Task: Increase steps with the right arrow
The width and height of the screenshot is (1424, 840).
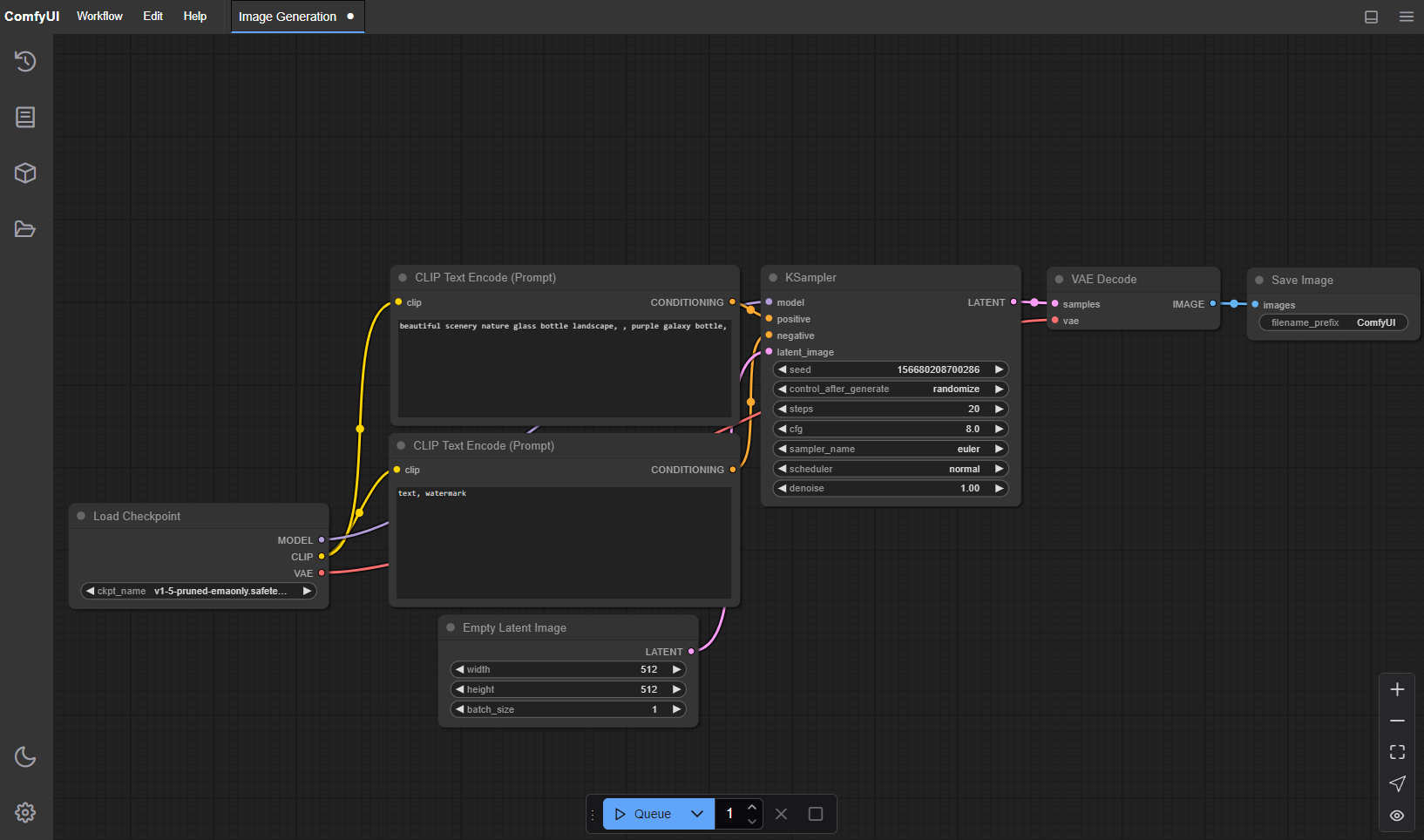Action: [x=999, y=409]
